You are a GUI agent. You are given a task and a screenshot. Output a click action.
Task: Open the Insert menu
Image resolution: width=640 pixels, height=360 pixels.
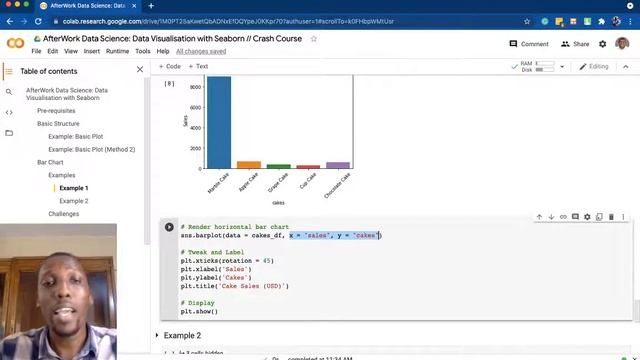[x=91, y=51]
